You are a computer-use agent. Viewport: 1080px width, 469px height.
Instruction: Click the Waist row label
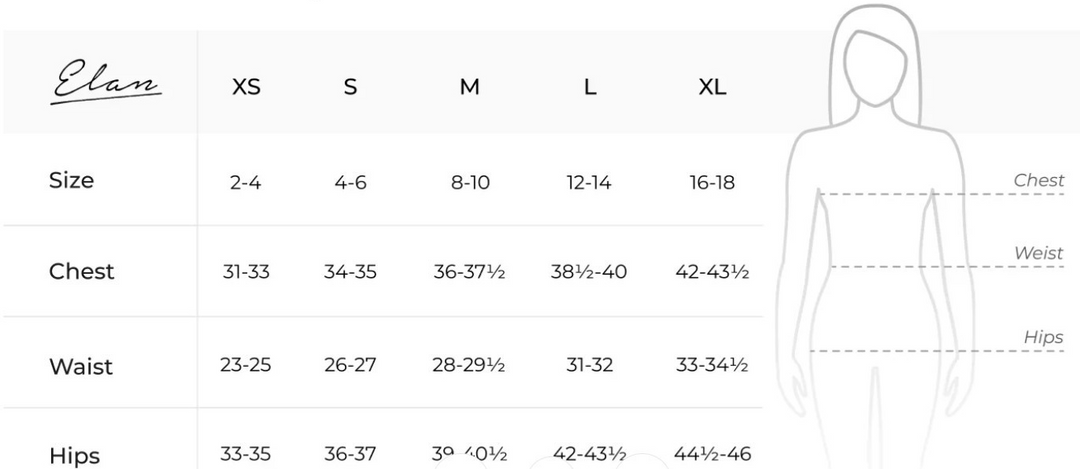81,366
